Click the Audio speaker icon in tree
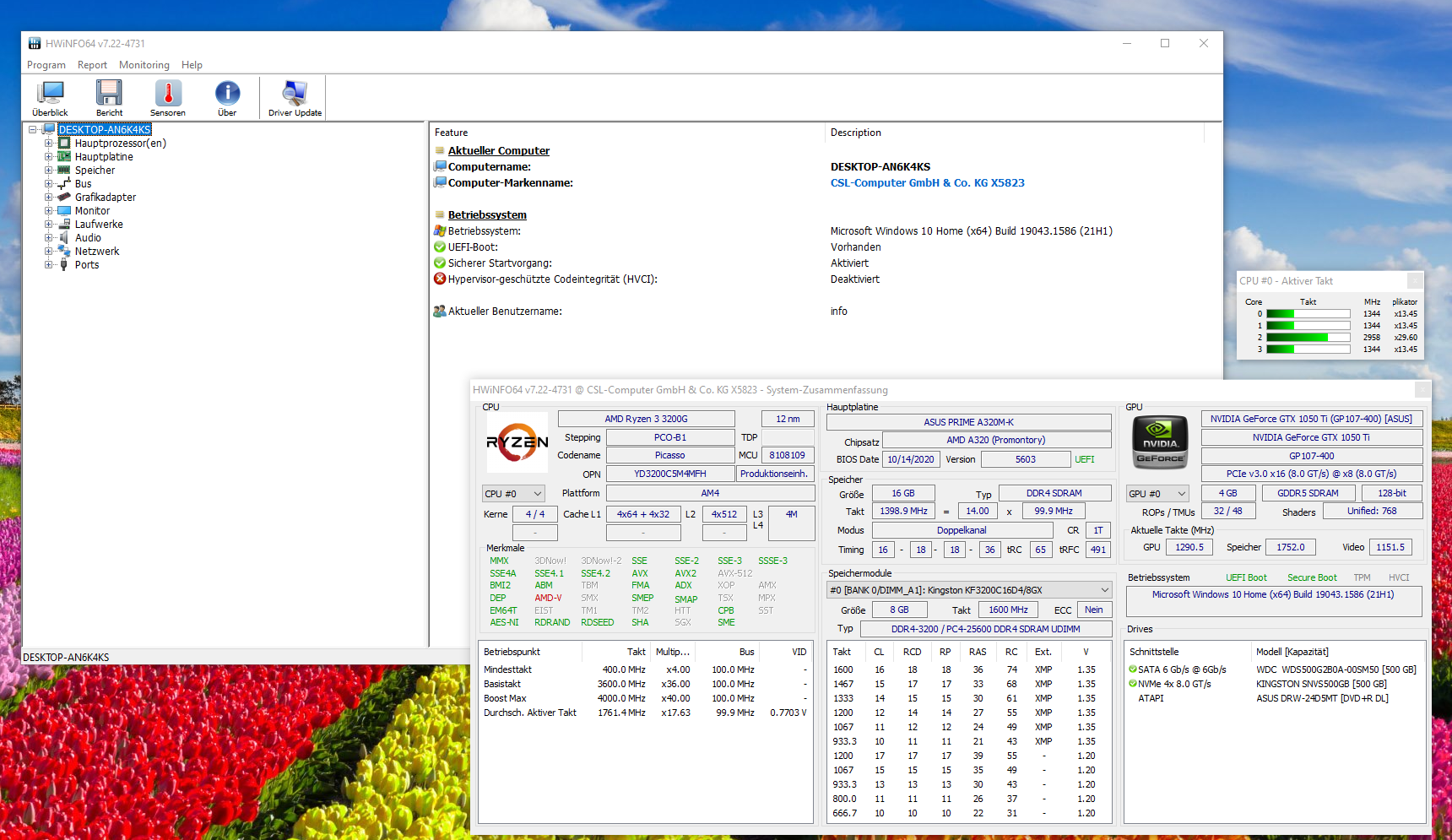This screenshot has width=1452, height=840. (64, 238)
